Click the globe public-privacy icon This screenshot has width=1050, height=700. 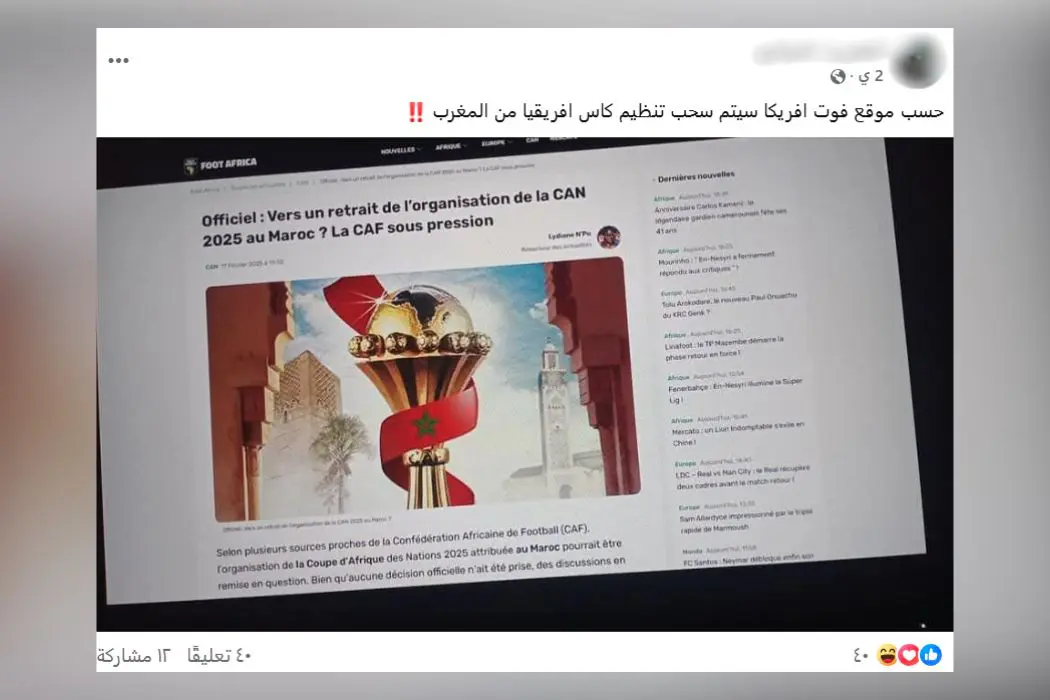[x=837, y=77]
